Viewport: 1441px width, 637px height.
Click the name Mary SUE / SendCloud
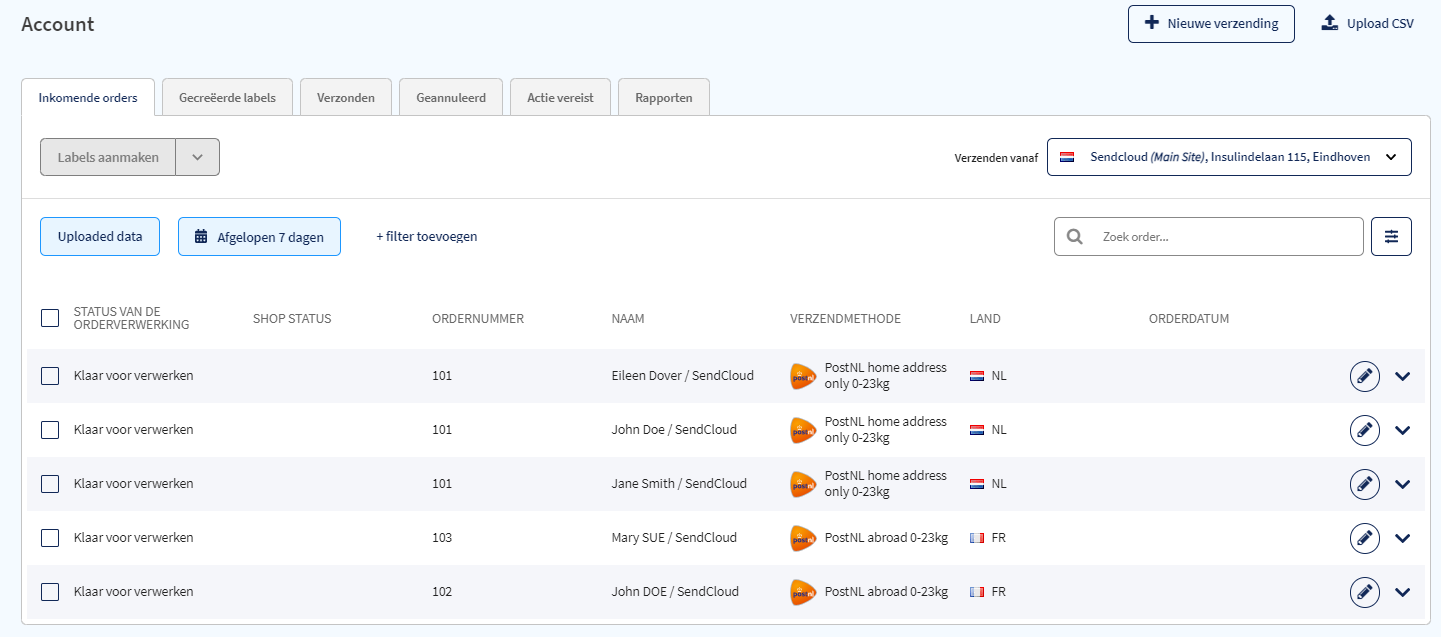pyautogui.click(x=674, y=538)
